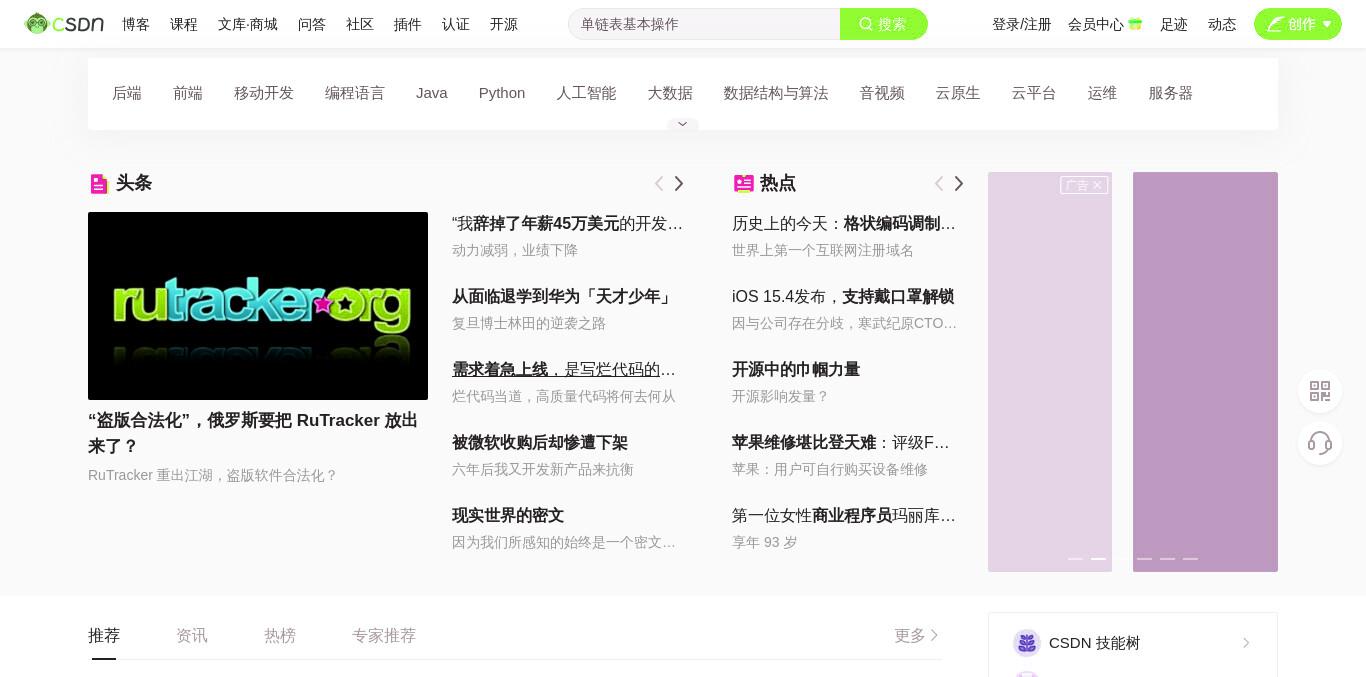
Task: Close the 广告 ad banner
Action: coord(1097,185)
